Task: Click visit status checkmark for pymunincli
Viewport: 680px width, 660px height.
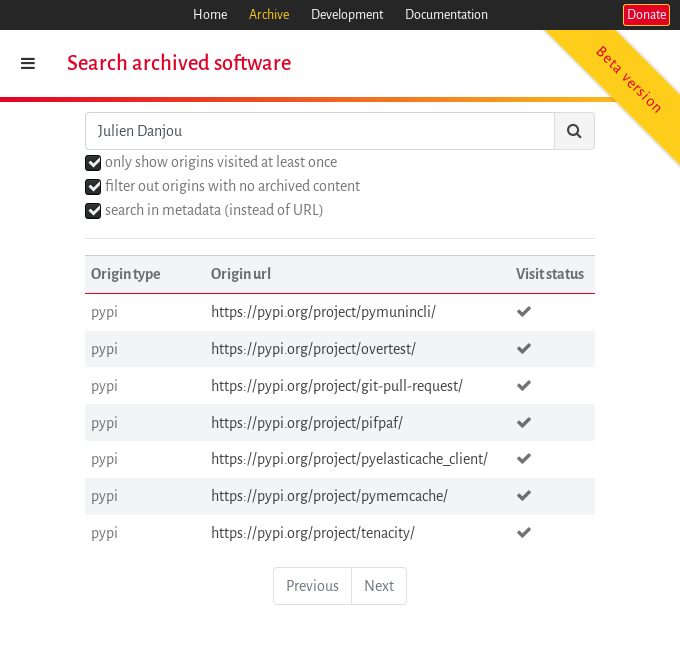Action: tap(523, 312)
